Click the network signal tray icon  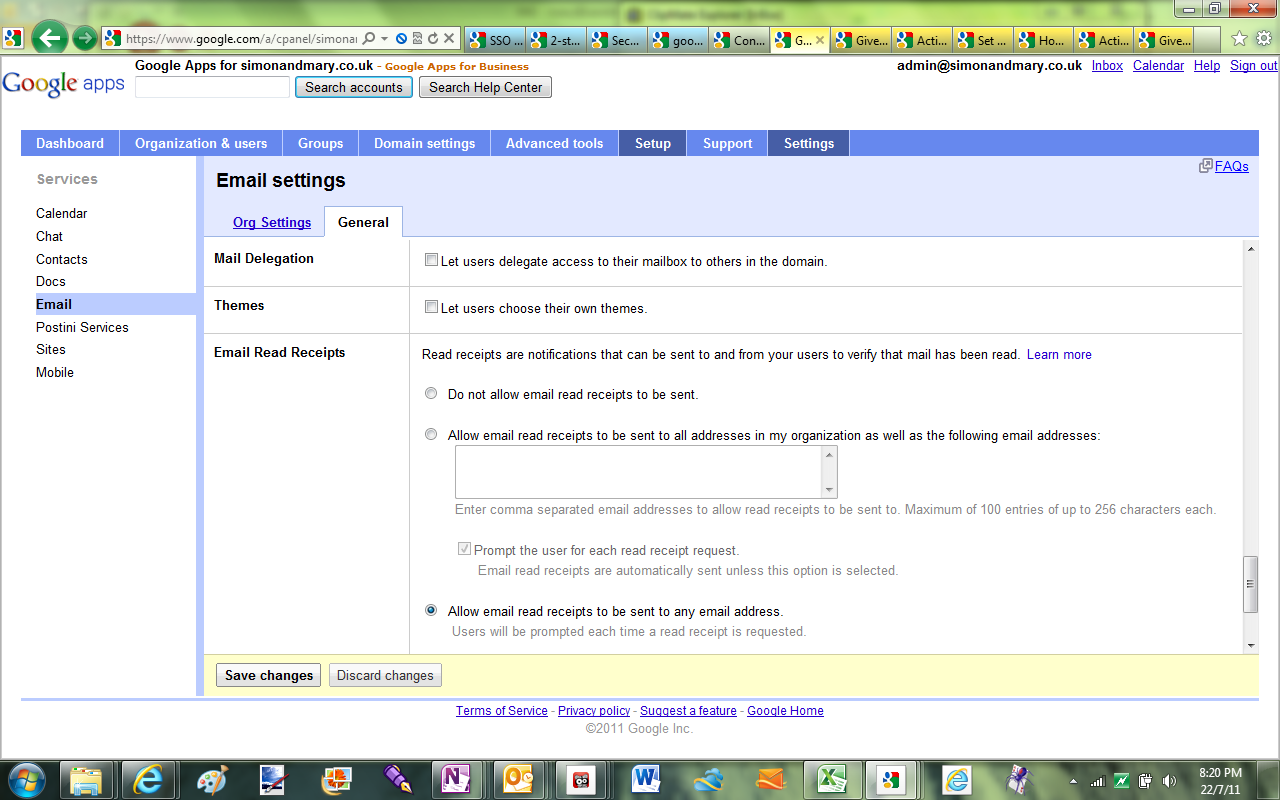1097,780
